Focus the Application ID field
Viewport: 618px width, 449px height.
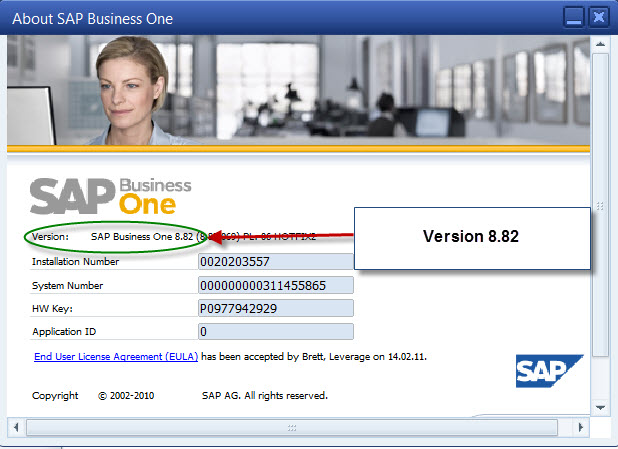click(276, 331)
